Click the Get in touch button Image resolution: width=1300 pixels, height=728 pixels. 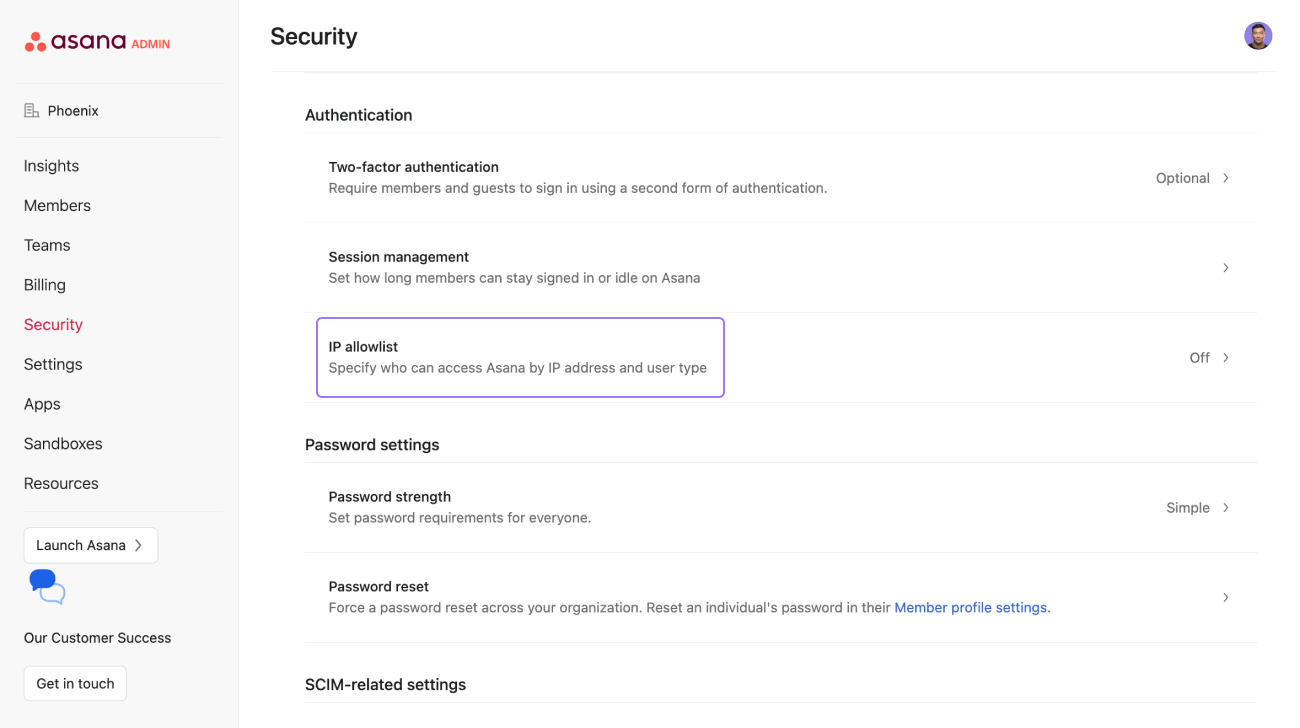point(75,683)
